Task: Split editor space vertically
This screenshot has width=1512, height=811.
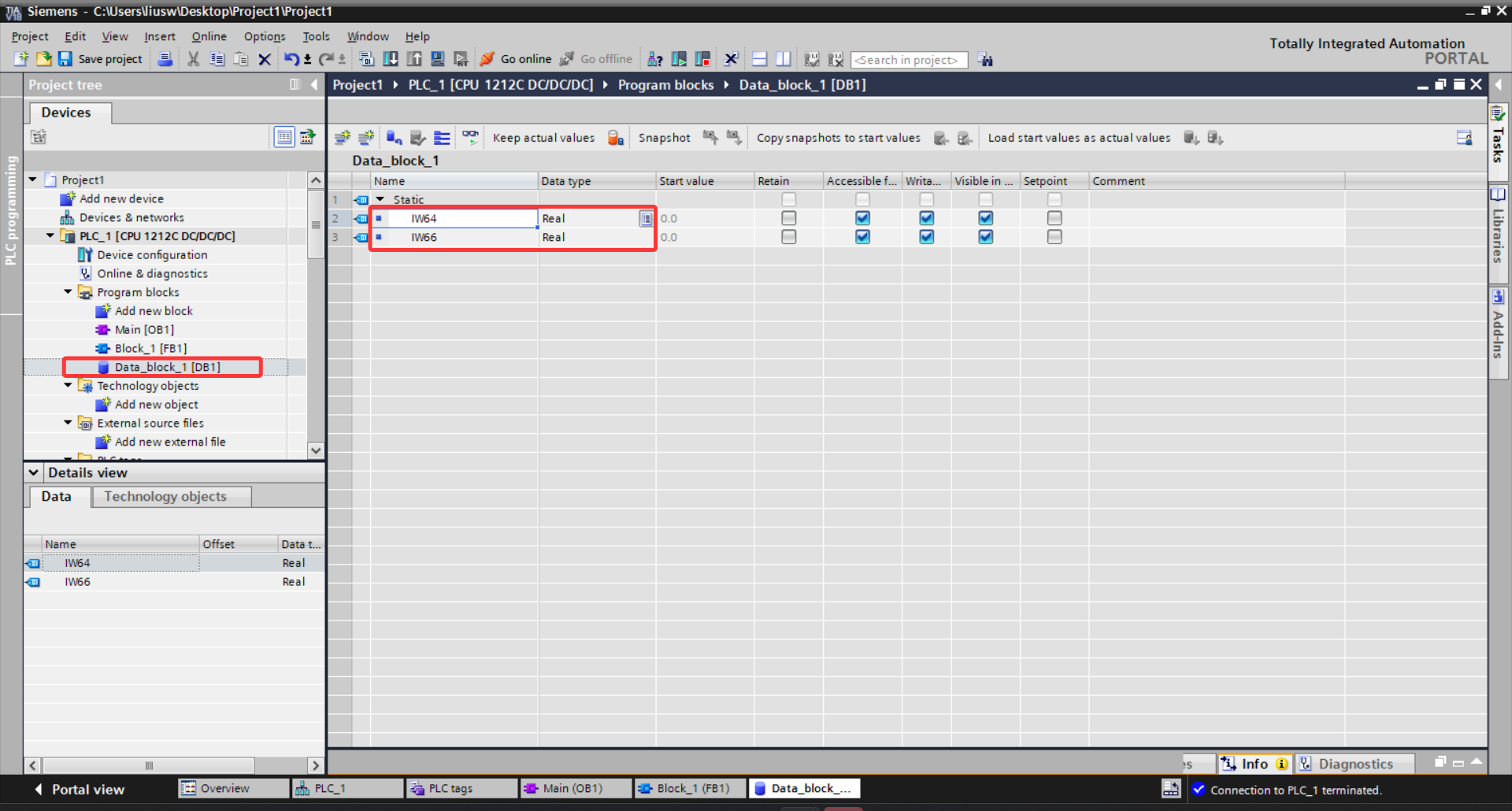Action: (x=784, y=59)
